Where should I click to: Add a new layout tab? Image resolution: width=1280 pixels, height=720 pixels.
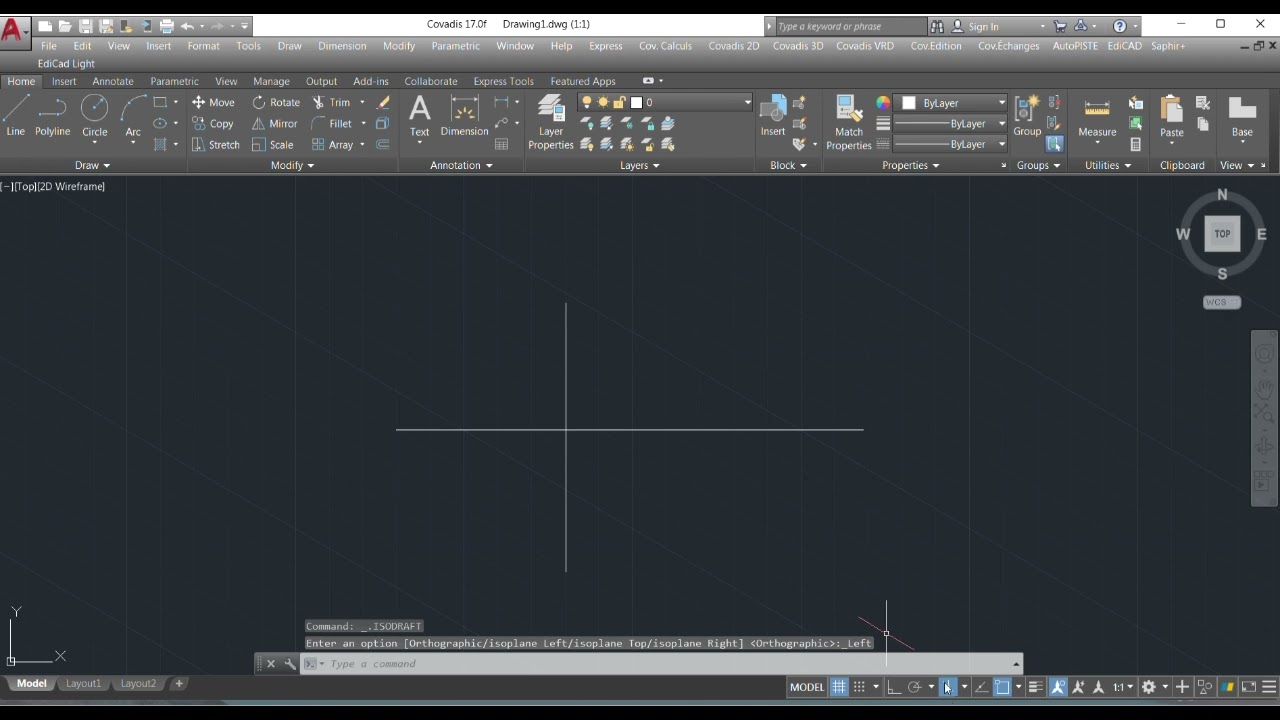click(179, 684)
